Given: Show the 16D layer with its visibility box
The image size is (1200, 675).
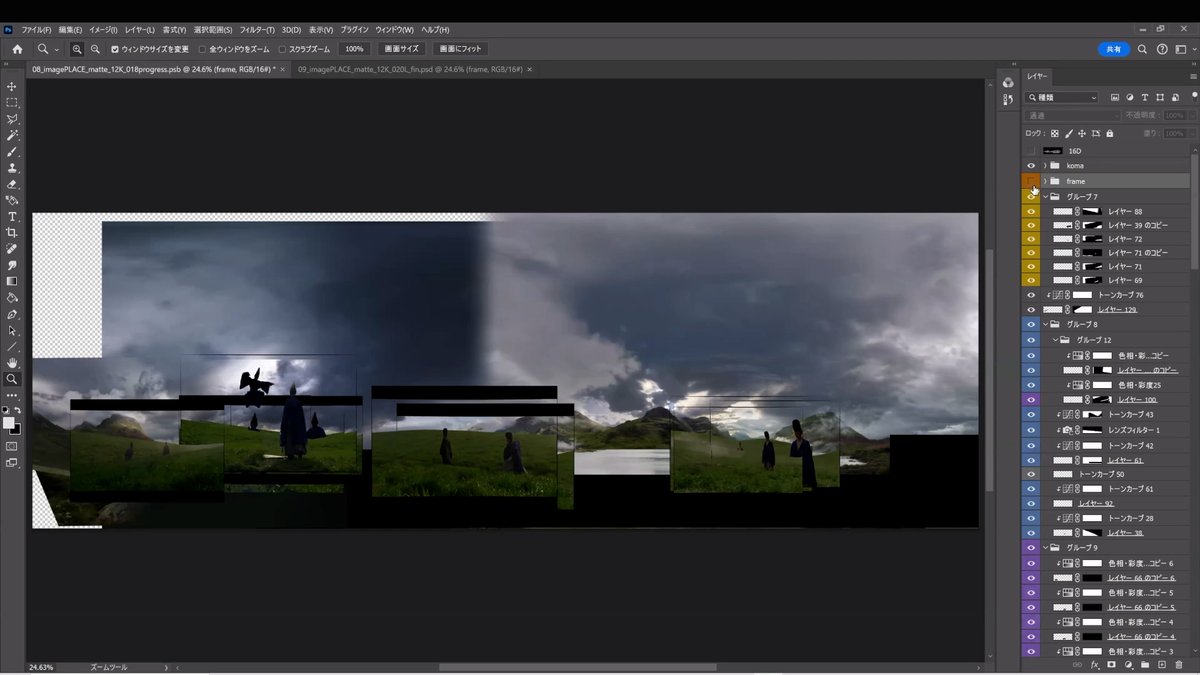Looking at the screenshot, I should pos(1031,151).
